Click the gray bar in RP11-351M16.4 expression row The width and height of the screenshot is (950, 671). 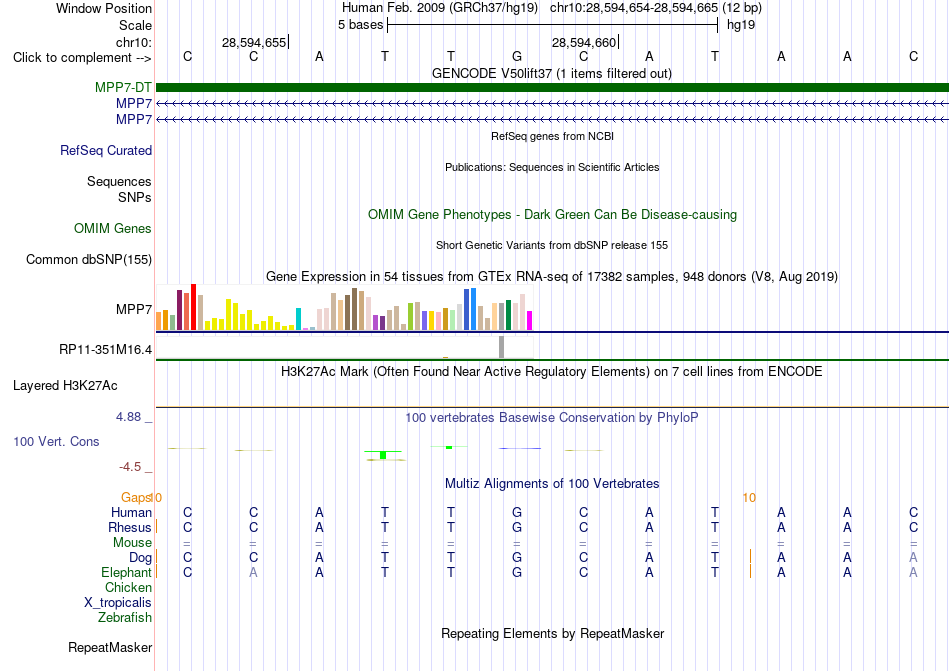pyautogui.click(x=502, y=347)
